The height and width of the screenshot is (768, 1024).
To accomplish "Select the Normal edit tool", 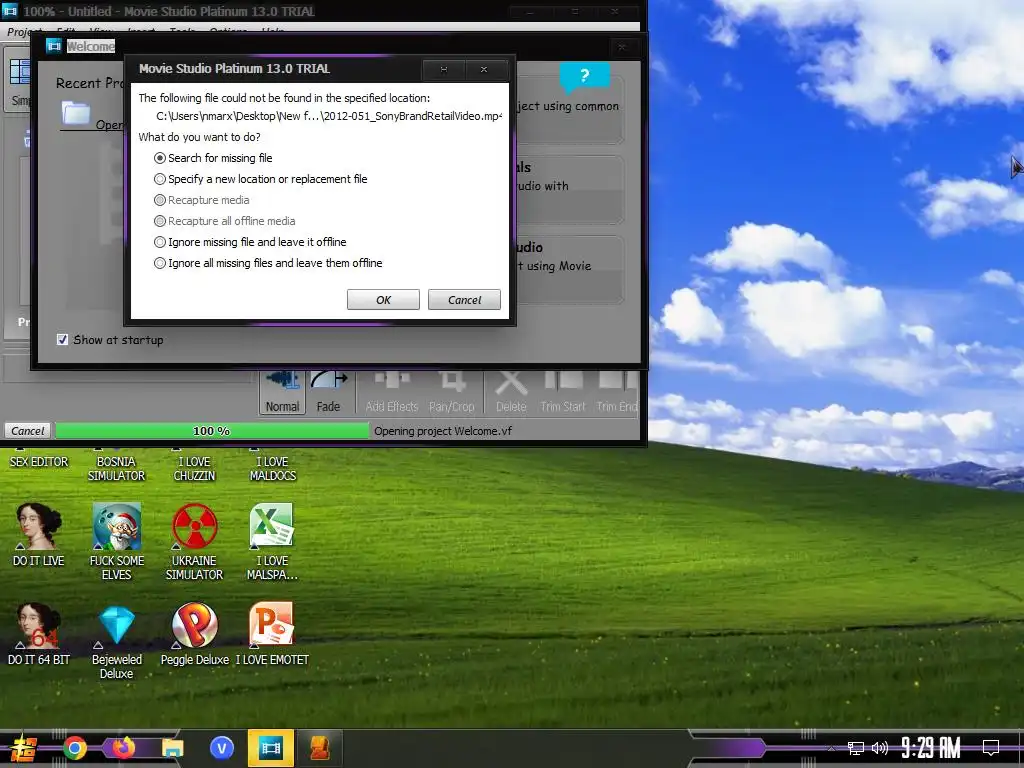I will point(282,391).
